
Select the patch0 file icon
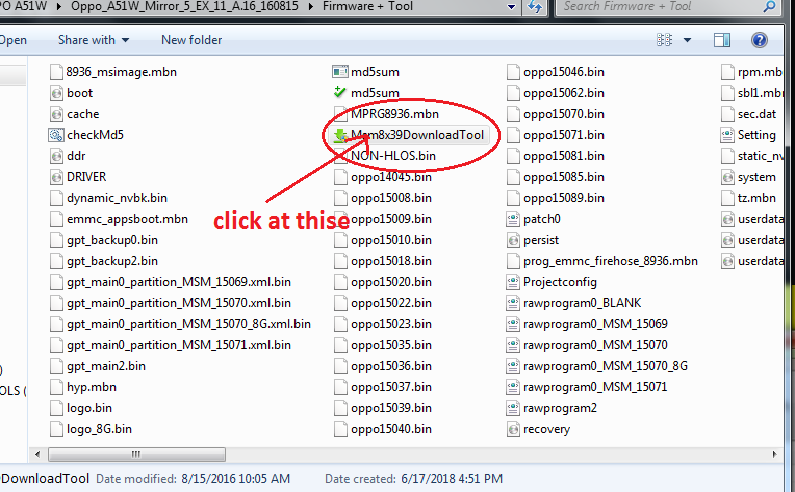(513, 219)
